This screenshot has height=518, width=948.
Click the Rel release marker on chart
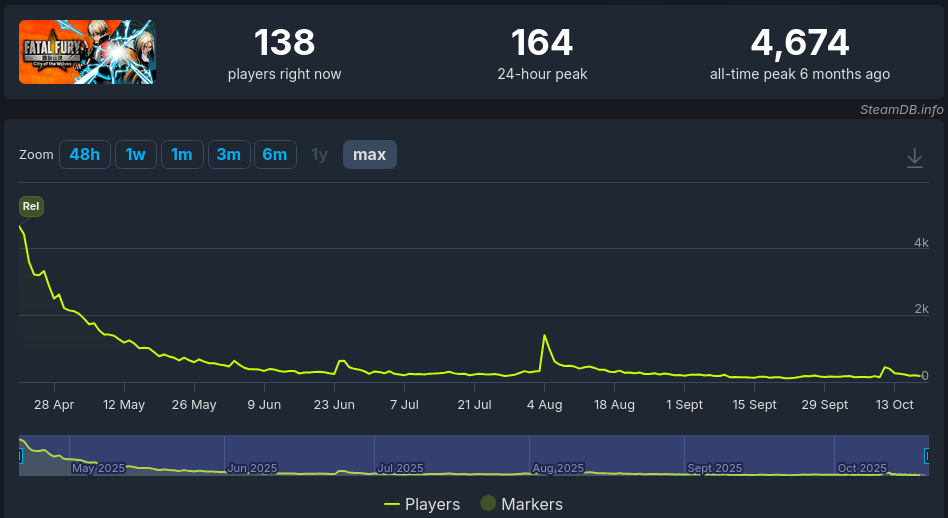[31, 206]
